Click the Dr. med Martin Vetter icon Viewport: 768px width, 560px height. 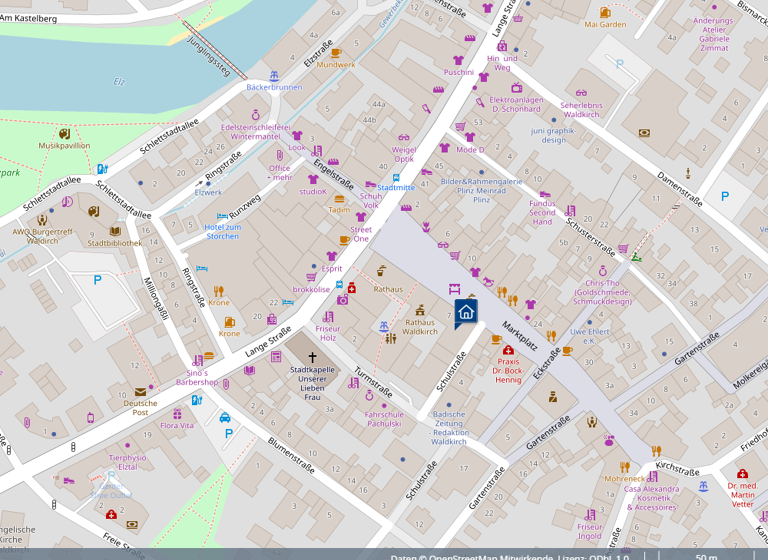pyautogui.click(x=742, y=474)
